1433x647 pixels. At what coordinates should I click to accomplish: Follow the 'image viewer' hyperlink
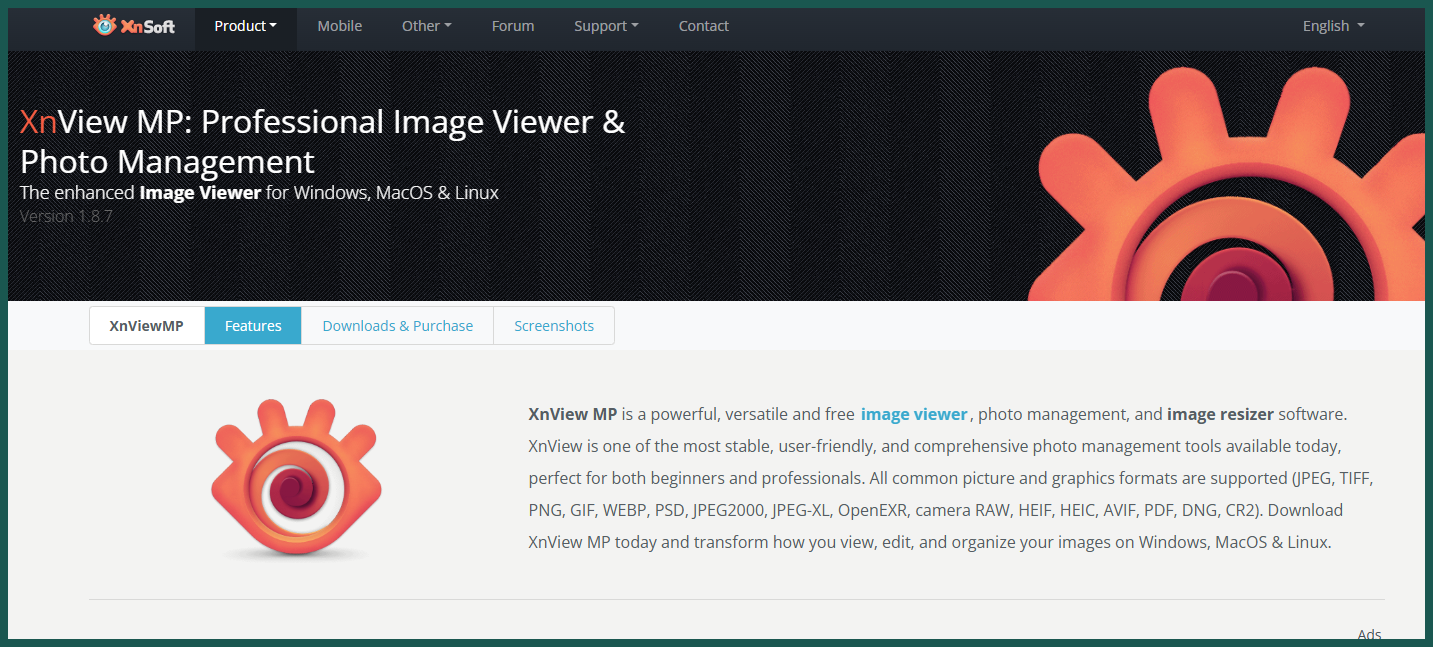(914, 414)
